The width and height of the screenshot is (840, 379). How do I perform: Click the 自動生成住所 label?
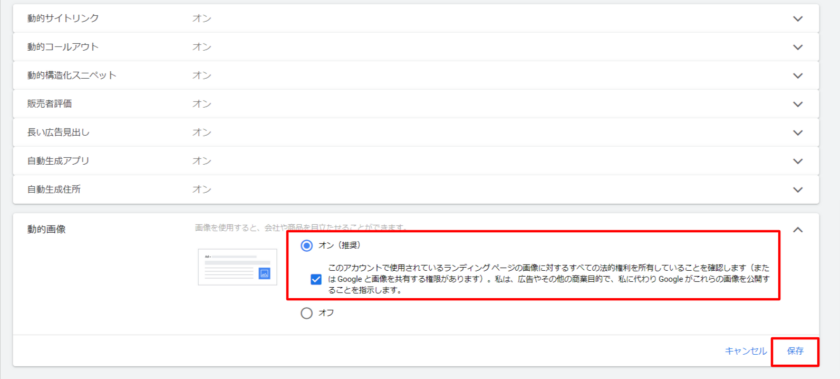pos(54,189)
